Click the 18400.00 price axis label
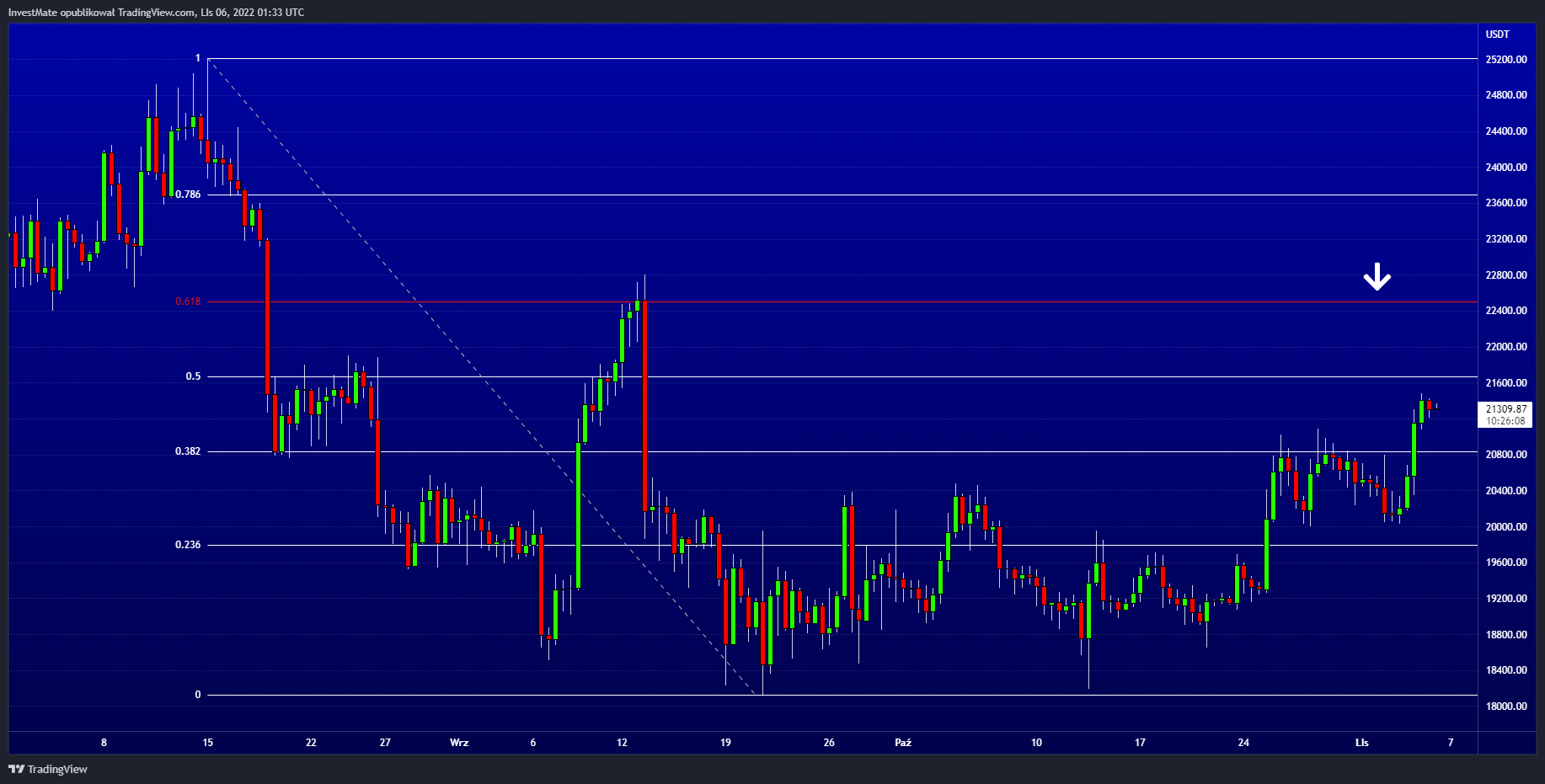Image resolution: width=1545 pixels, height=784 pixels. (x=1506, y=670)
